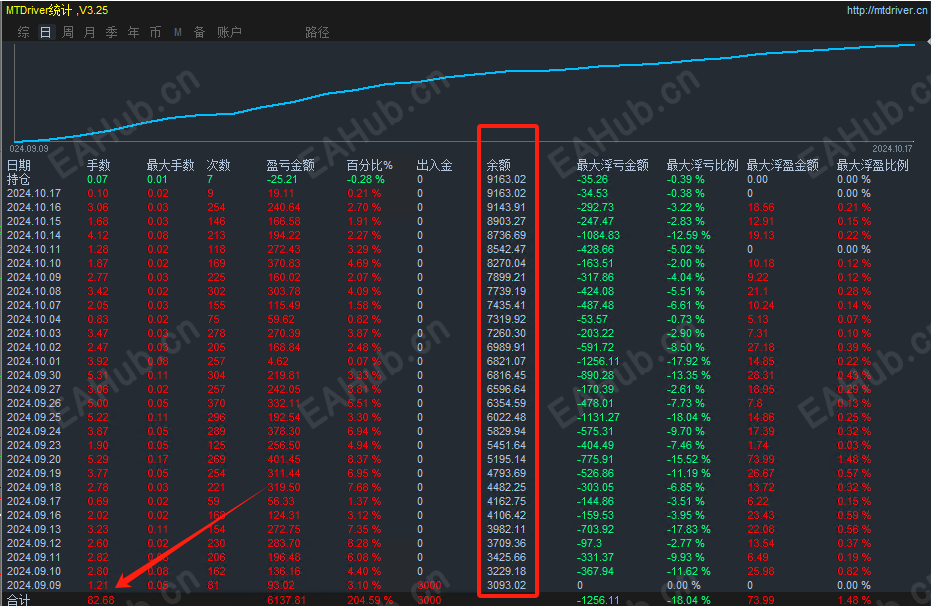931x606 pixels.
Task: Click the 百分比% column header
Action: (369, 165)
